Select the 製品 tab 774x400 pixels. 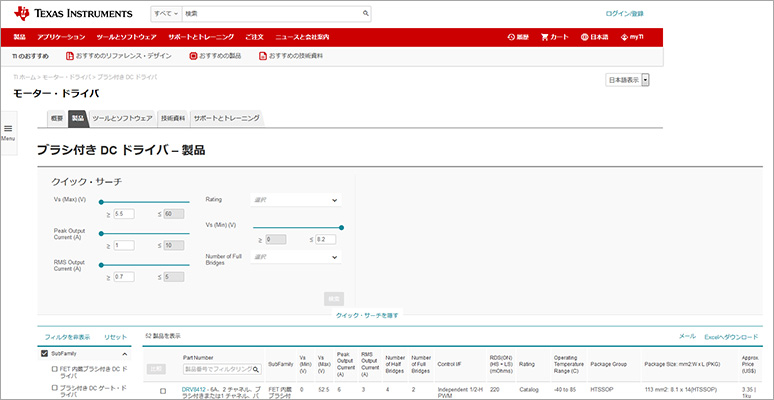tap(78, 119)
